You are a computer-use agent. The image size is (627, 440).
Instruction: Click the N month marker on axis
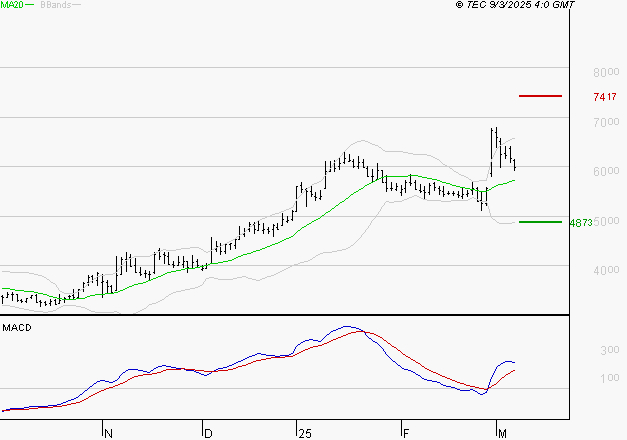(x=108, y=434)
